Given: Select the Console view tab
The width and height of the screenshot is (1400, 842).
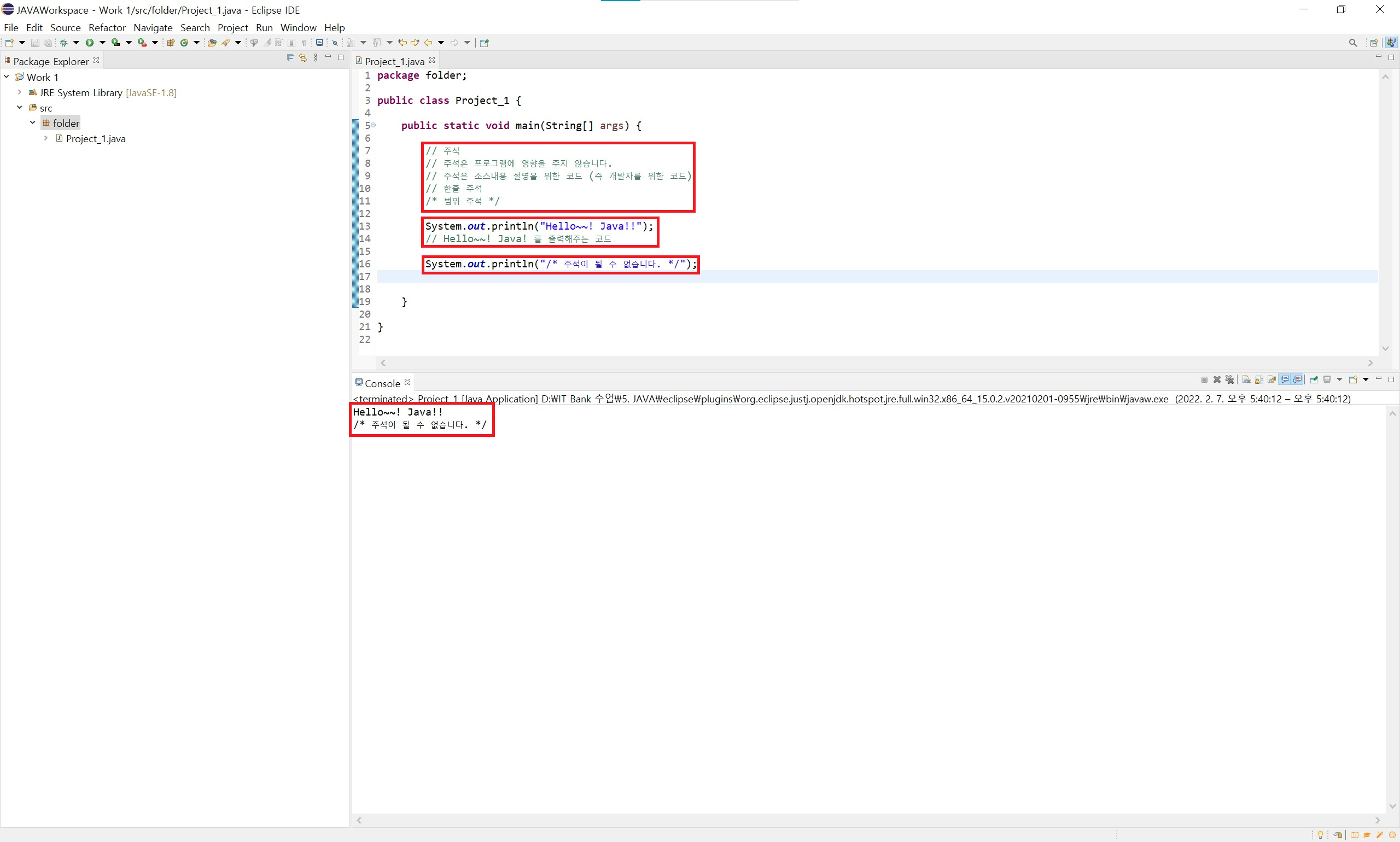Looking at the screenshot, I should 382,383.
